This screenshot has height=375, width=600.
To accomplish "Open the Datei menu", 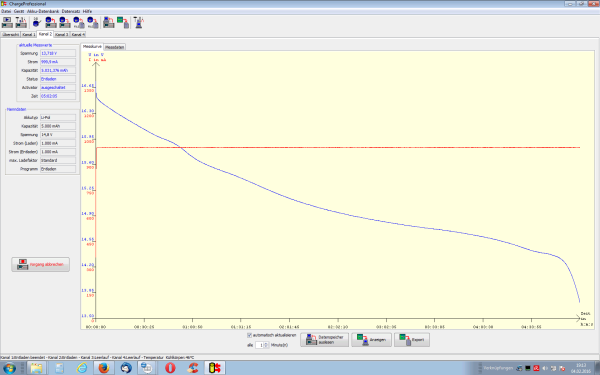I will click(6, 11).
